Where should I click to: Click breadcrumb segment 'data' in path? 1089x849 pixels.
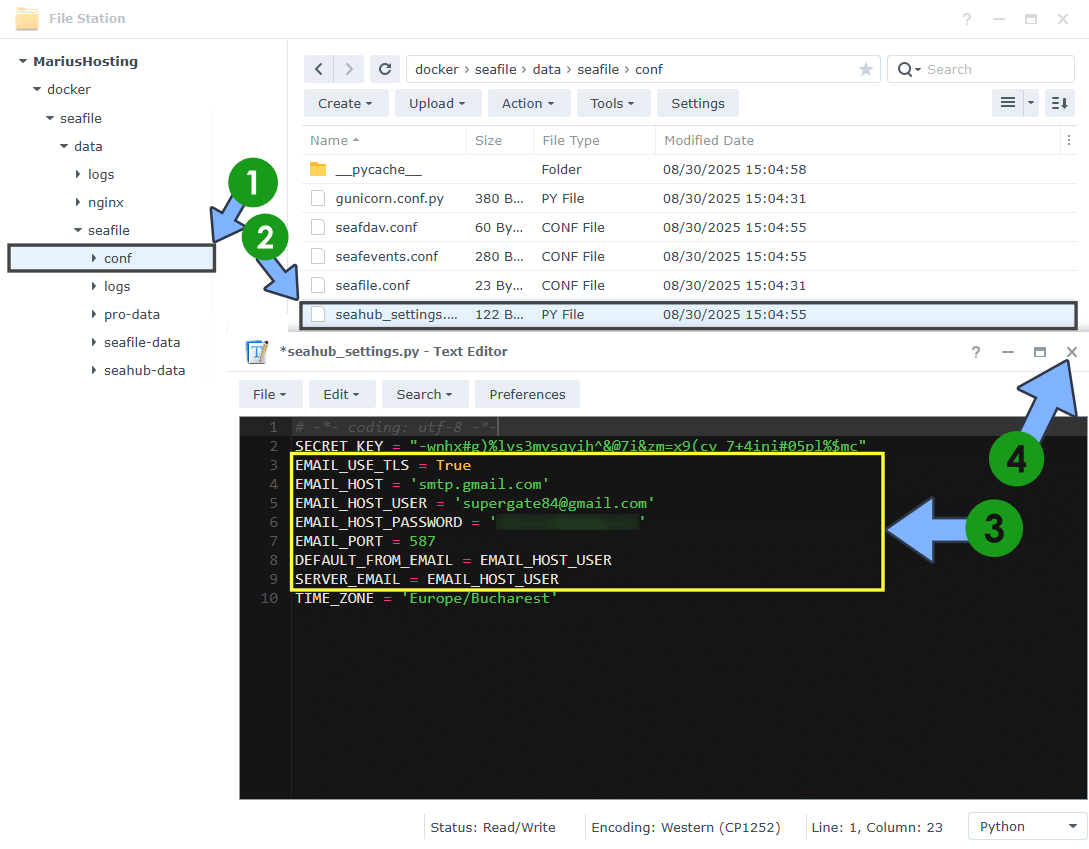tap(546, 69)
